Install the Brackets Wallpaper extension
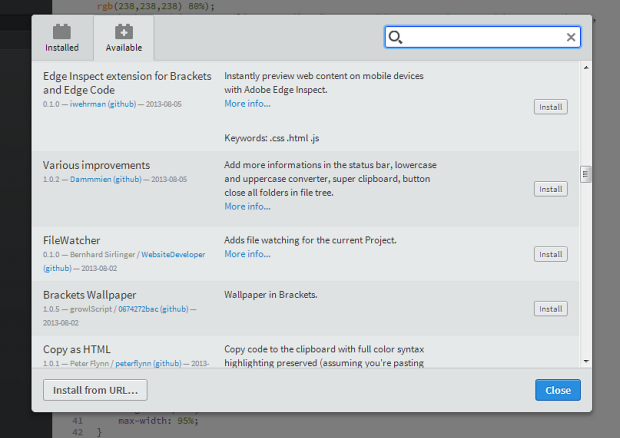 click(550, 309)
